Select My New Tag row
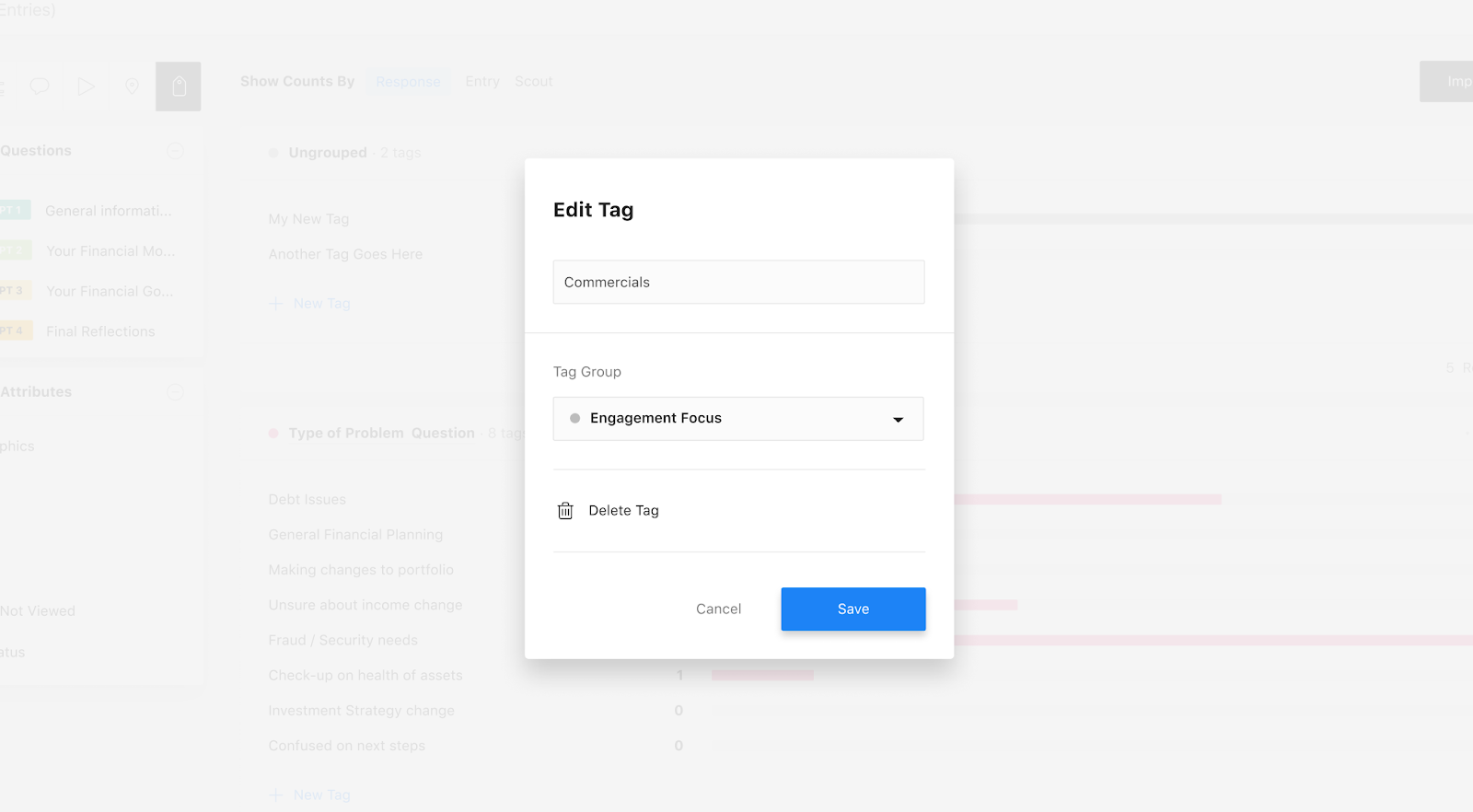The width and height of the screenshot is (1473, 812). click(x=308, y=219)
